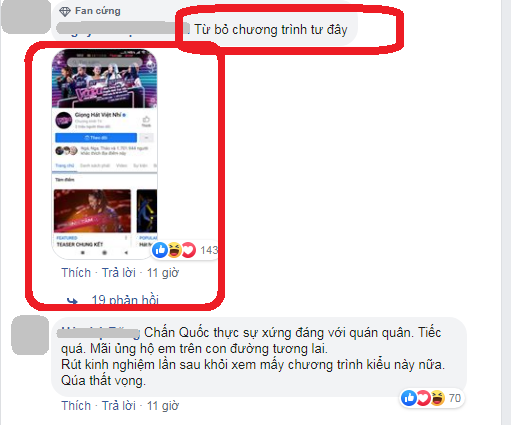Click the heart reaction on Chấn Quốc comment
The image size is (511, 425).
[x=423, y=398]
